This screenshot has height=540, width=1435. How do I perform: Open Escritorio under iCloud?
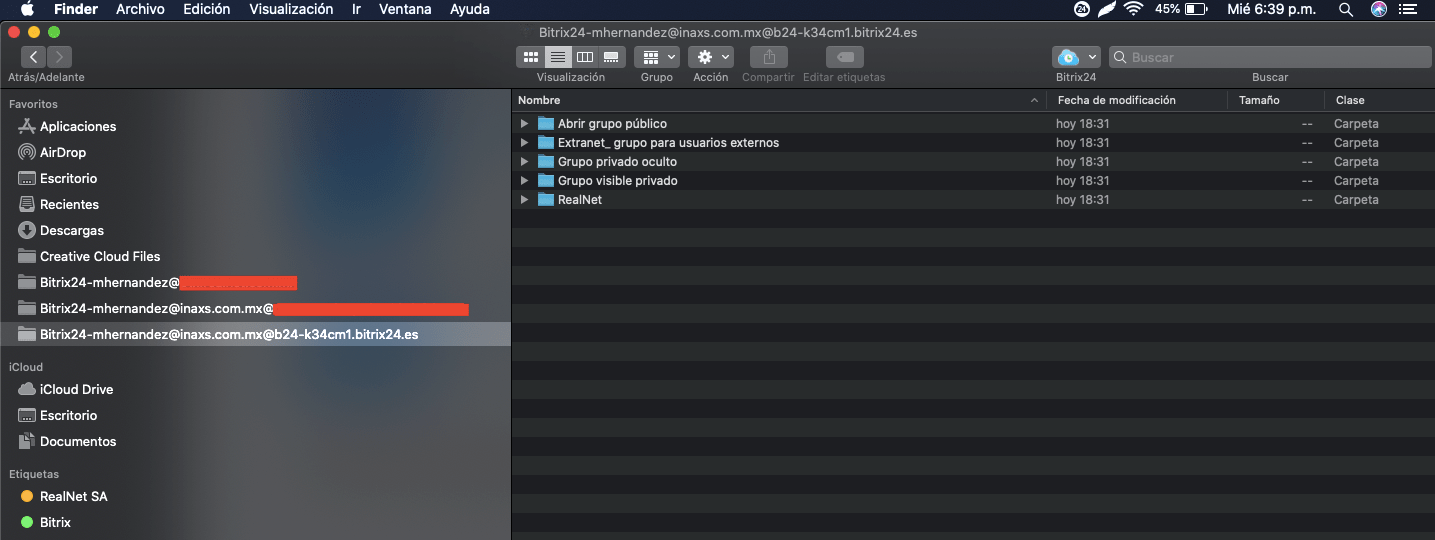point(69,416)
